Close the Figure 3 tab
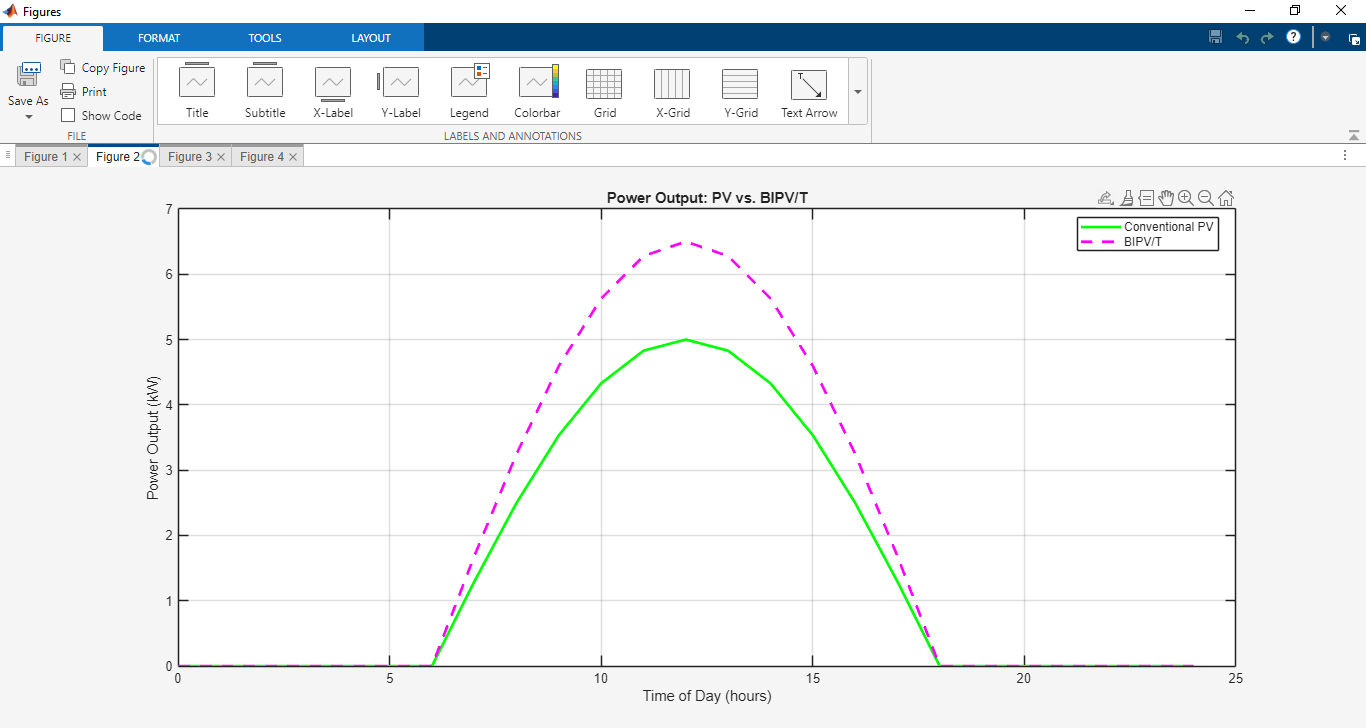 tap(221, 157)
